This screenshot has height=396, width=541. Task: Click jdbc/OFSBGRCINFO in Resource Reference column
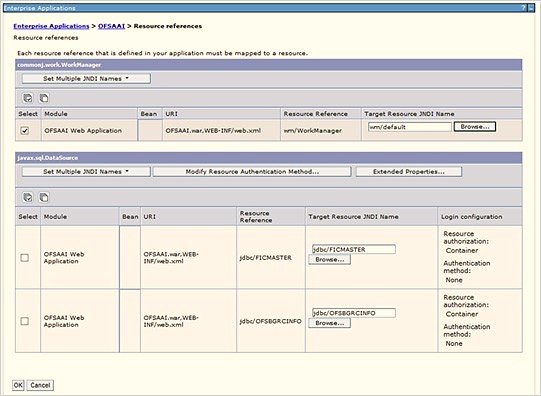(270, 321)
